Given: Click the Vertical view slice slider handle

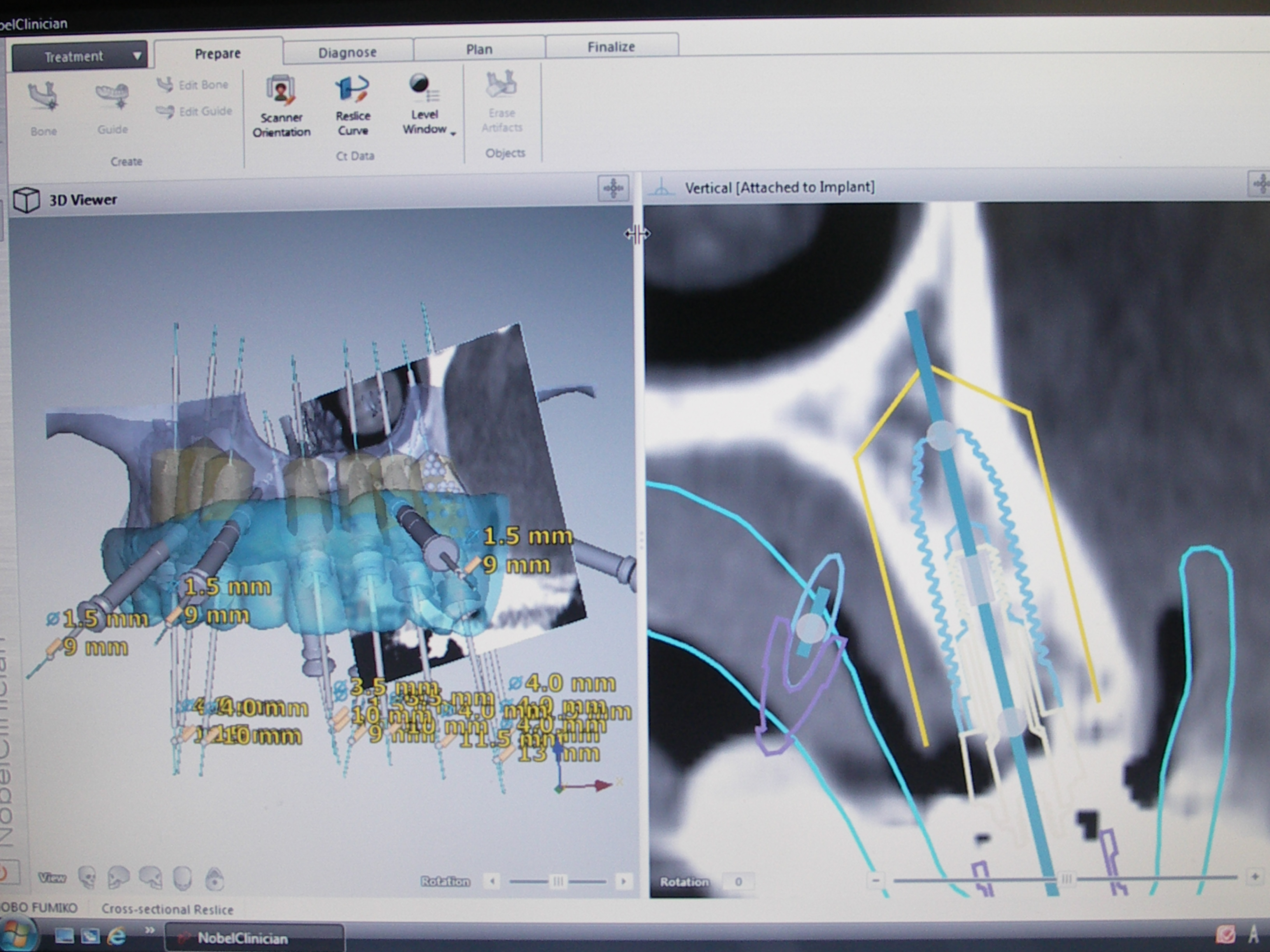Looking at the screenshot, I should click(1066, 878).
